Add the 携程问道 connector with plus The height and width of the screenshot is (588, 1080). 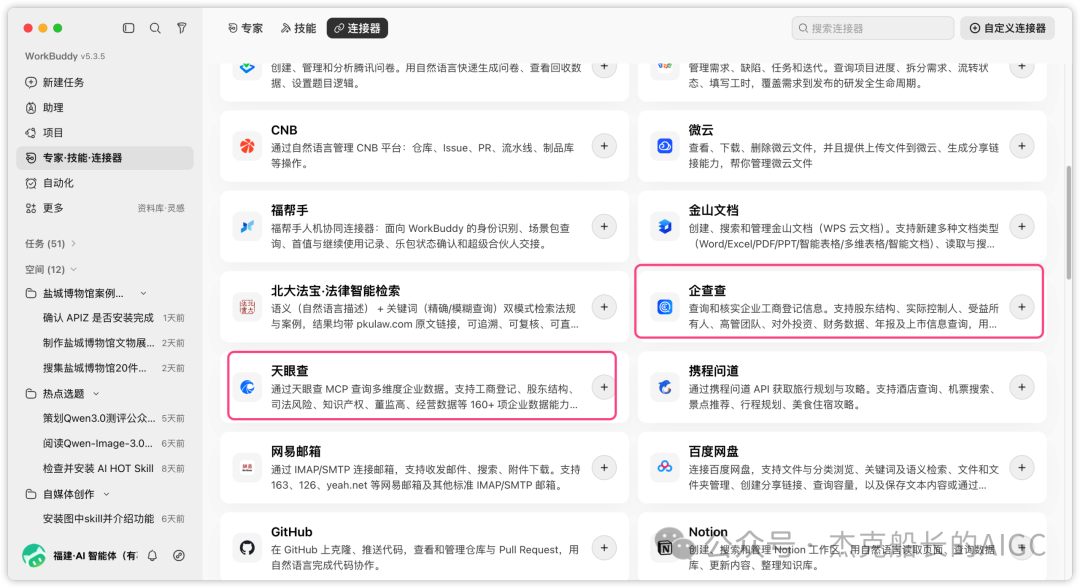tap(1021, 387)
